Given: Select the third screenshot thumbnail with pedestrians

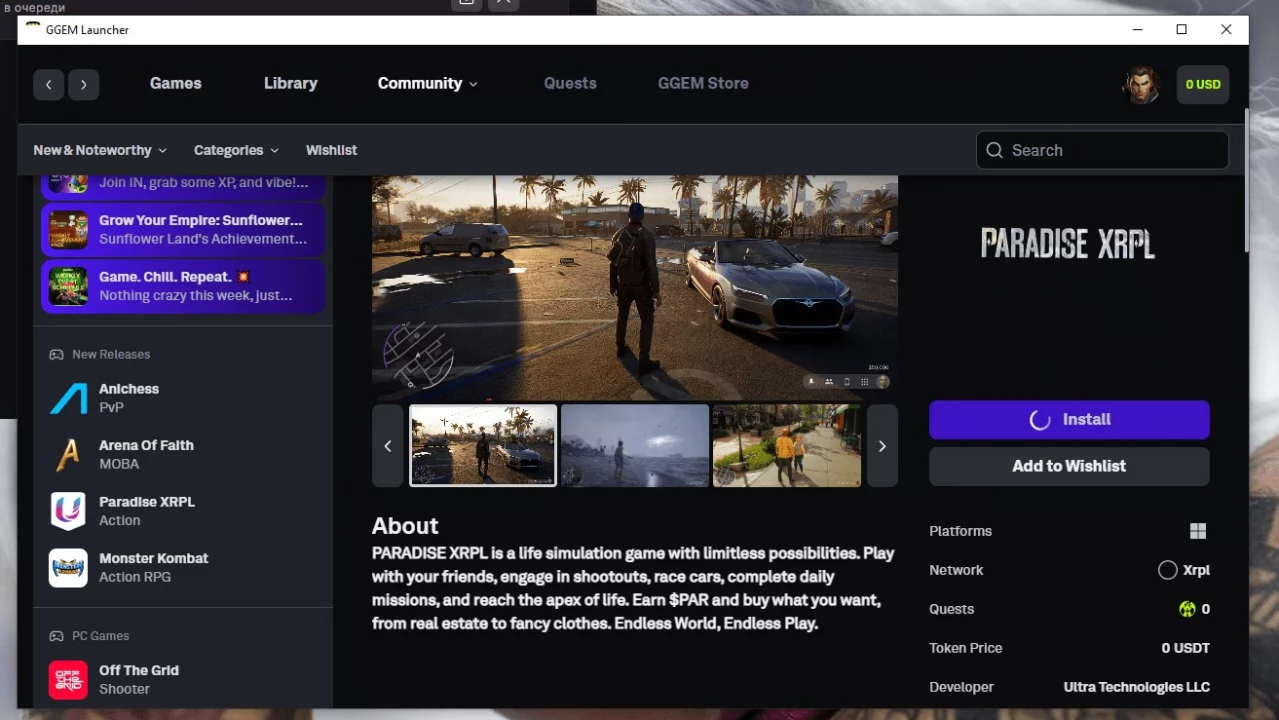Looking at the screenshot, I should (x=787, y=446).
